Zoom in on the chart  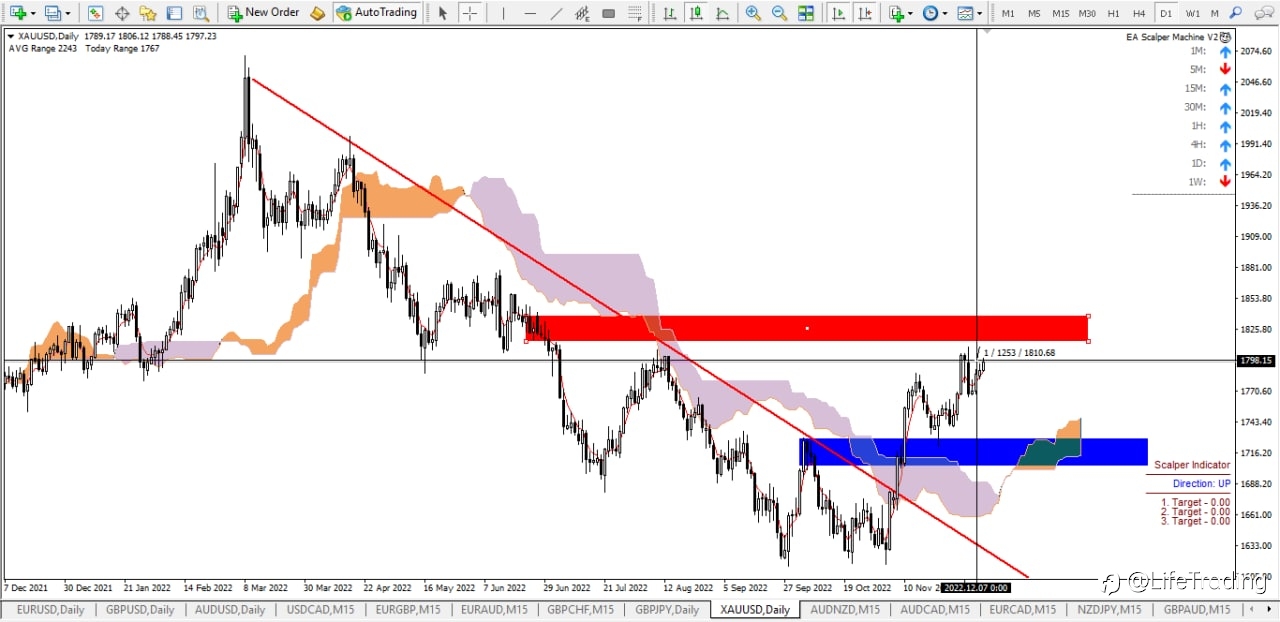pyautogui.click(x=753, y=13)
